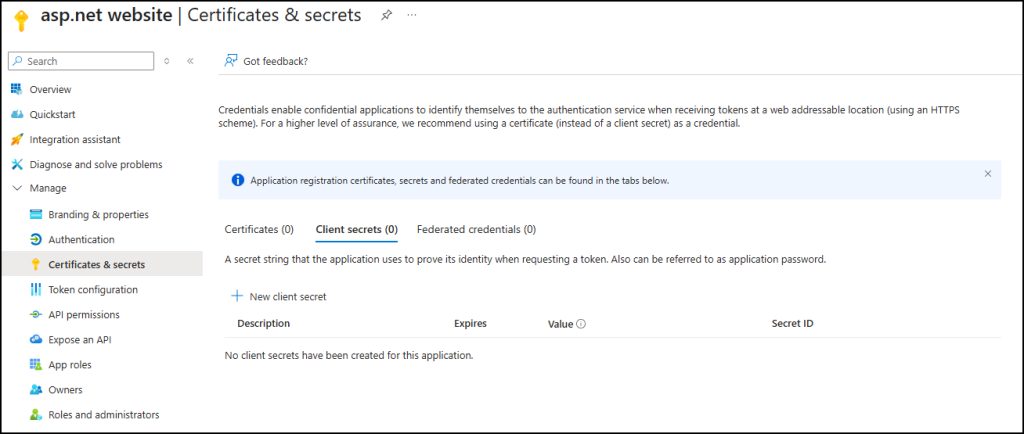Image resolution: width=1024 pixels, height=434 pixels.
Task: Click the Branding & properties icon
Action: (36, 214)
